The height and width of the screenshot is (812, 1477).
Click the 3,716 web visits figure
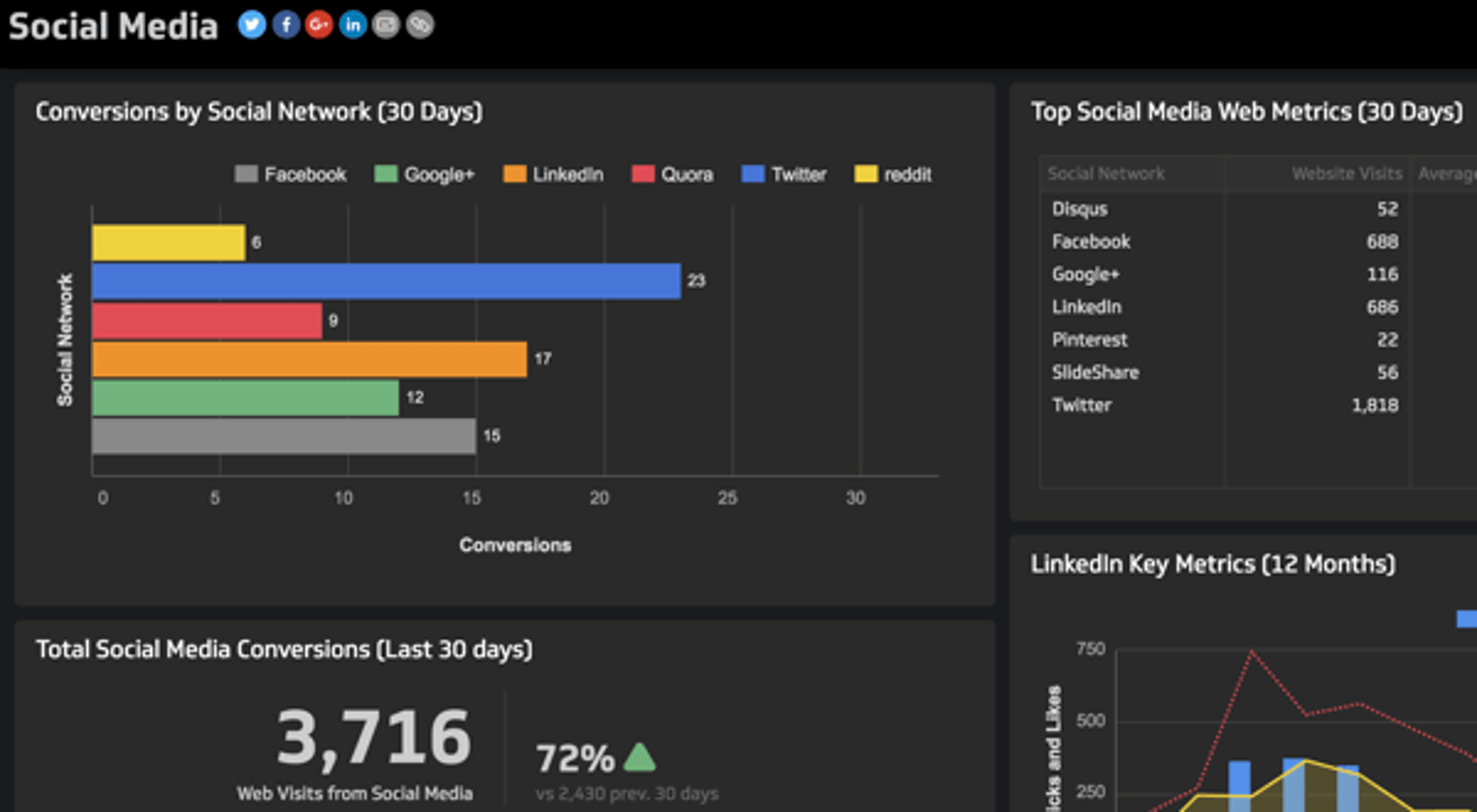click(x=374, y=738)
